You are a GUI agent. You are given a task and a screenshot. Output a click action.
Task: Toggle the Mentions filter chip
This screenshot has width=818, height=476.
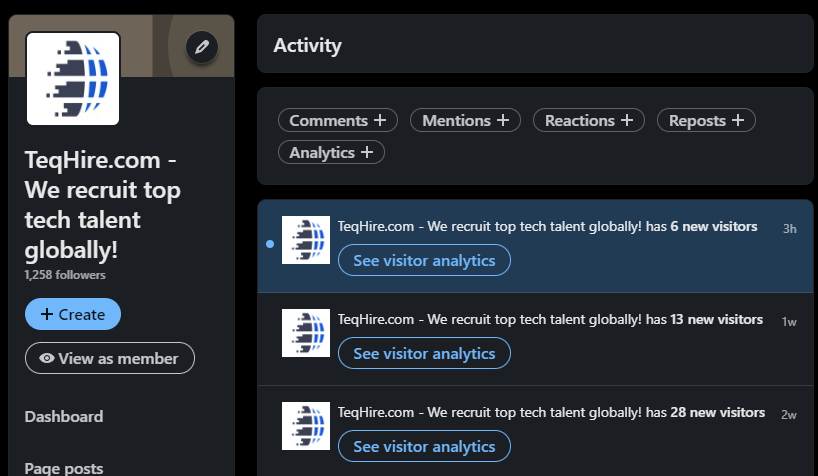coord(465,121)
